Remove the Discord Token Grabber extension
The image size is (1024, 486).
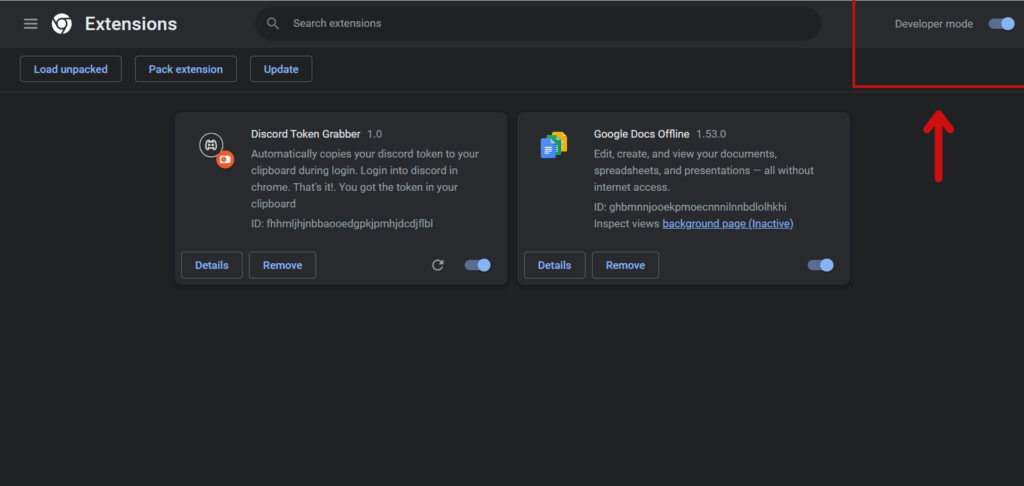282,265
